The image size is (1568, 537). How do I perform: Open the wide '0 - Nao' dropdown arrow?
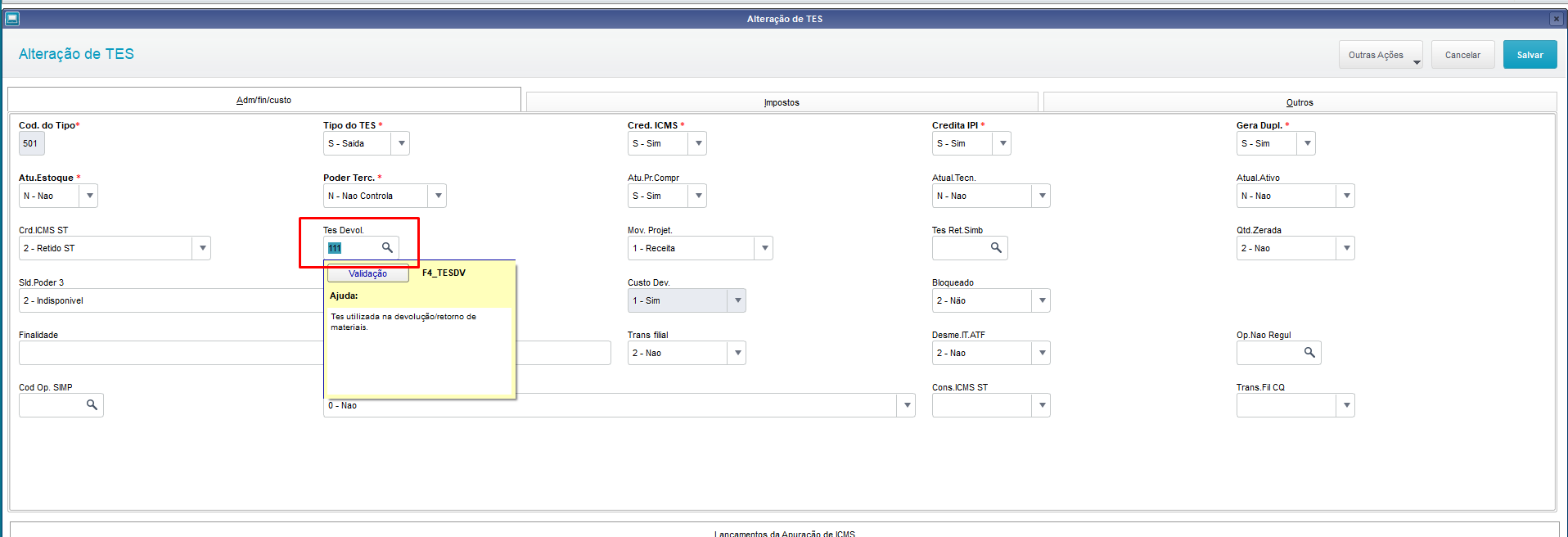907,405
